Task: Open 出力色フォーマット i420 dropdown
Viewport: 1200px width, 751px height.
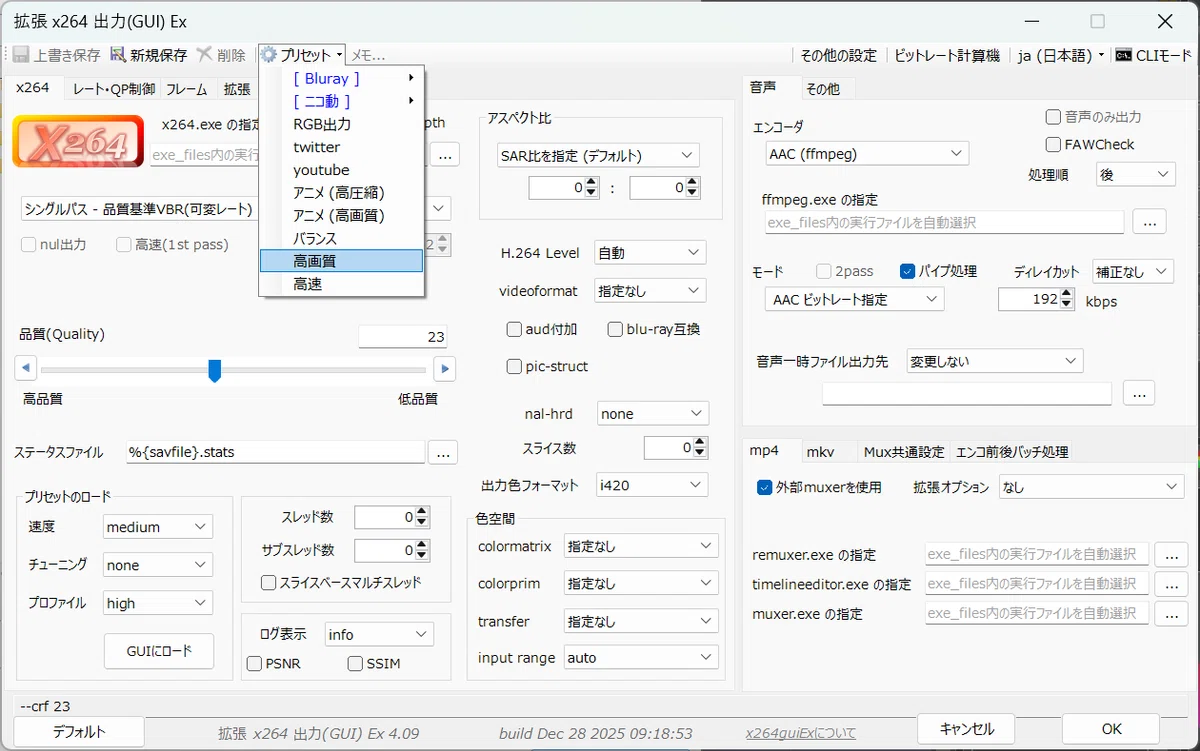Action: (651, 485)
